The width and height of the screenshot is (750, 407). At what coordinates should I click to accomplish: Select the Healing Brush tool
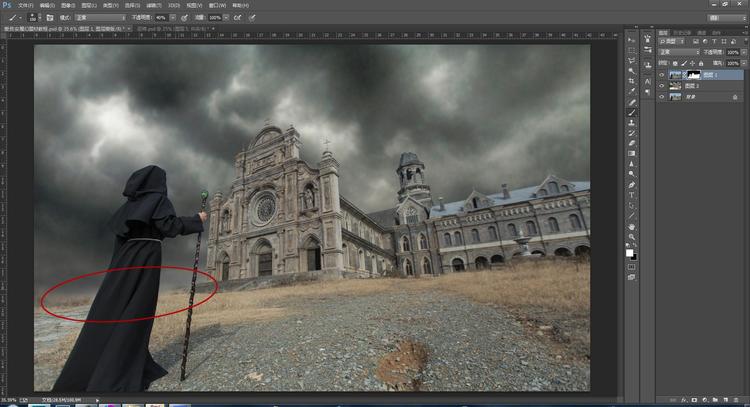pyautogui.click(x=631, y=102)
